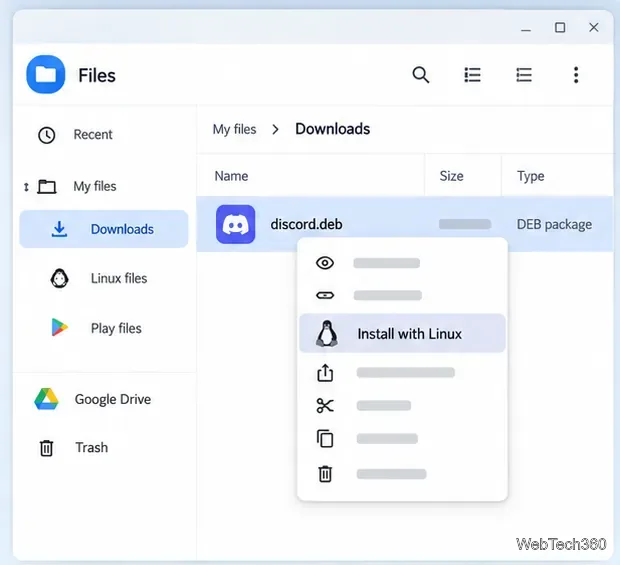Click the clock icon beside Recent

tap(47, 135)
